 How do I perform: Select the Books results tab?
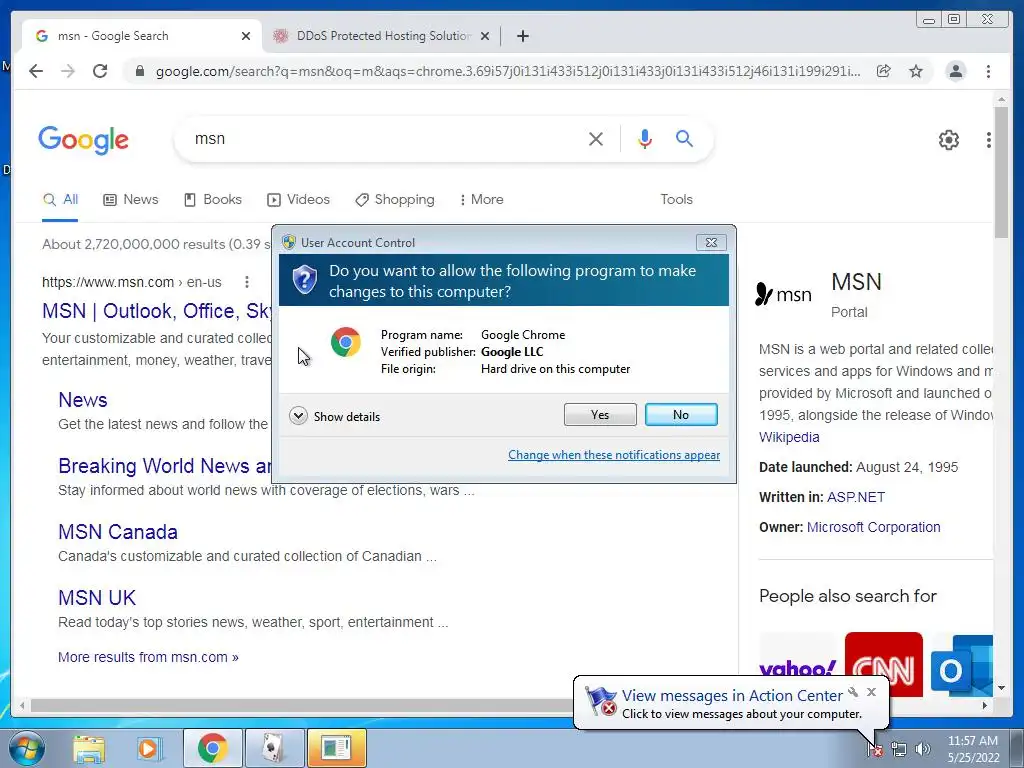213,199
